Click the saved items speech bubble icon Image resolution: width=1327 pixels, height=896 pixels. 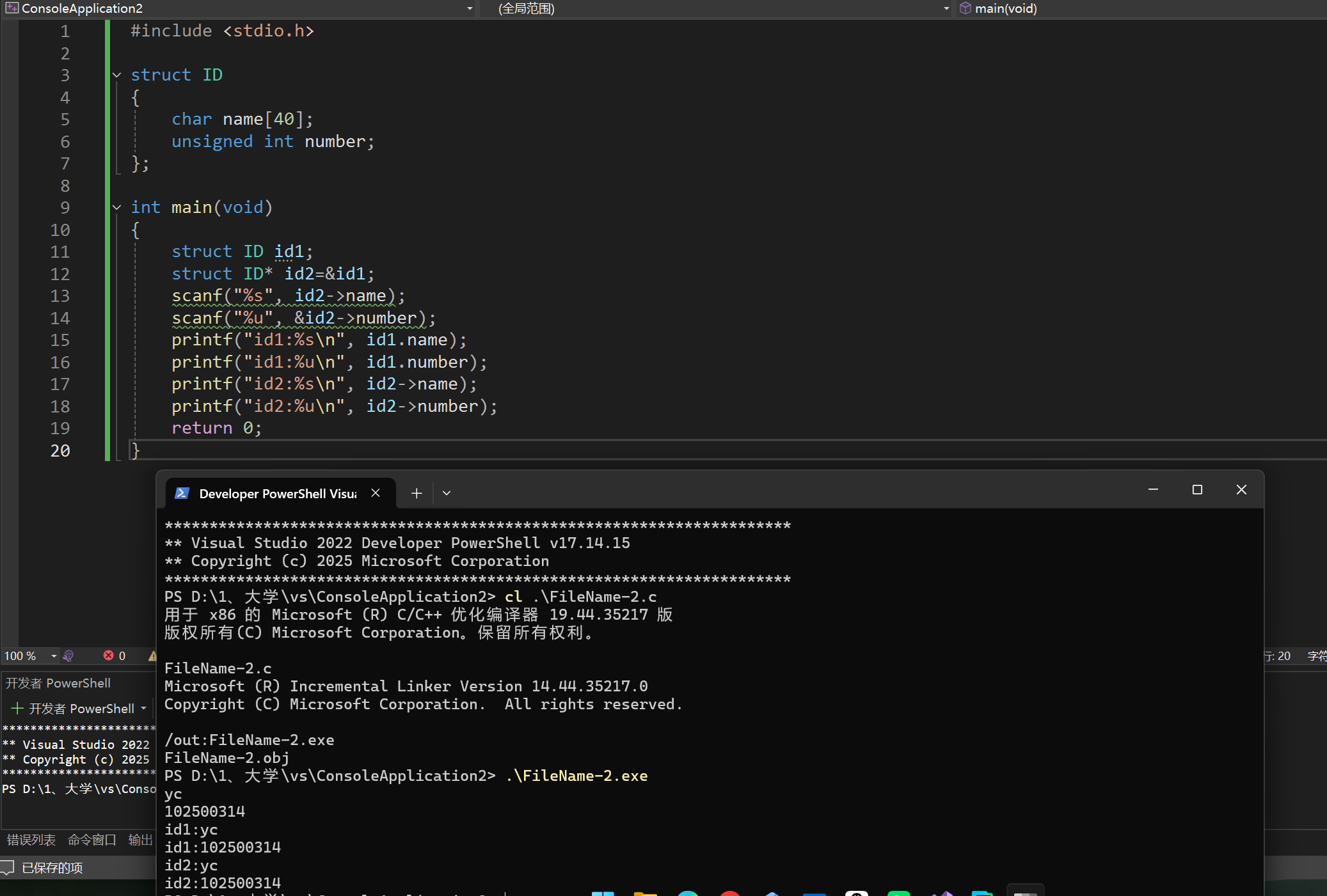tap(8, 867)
